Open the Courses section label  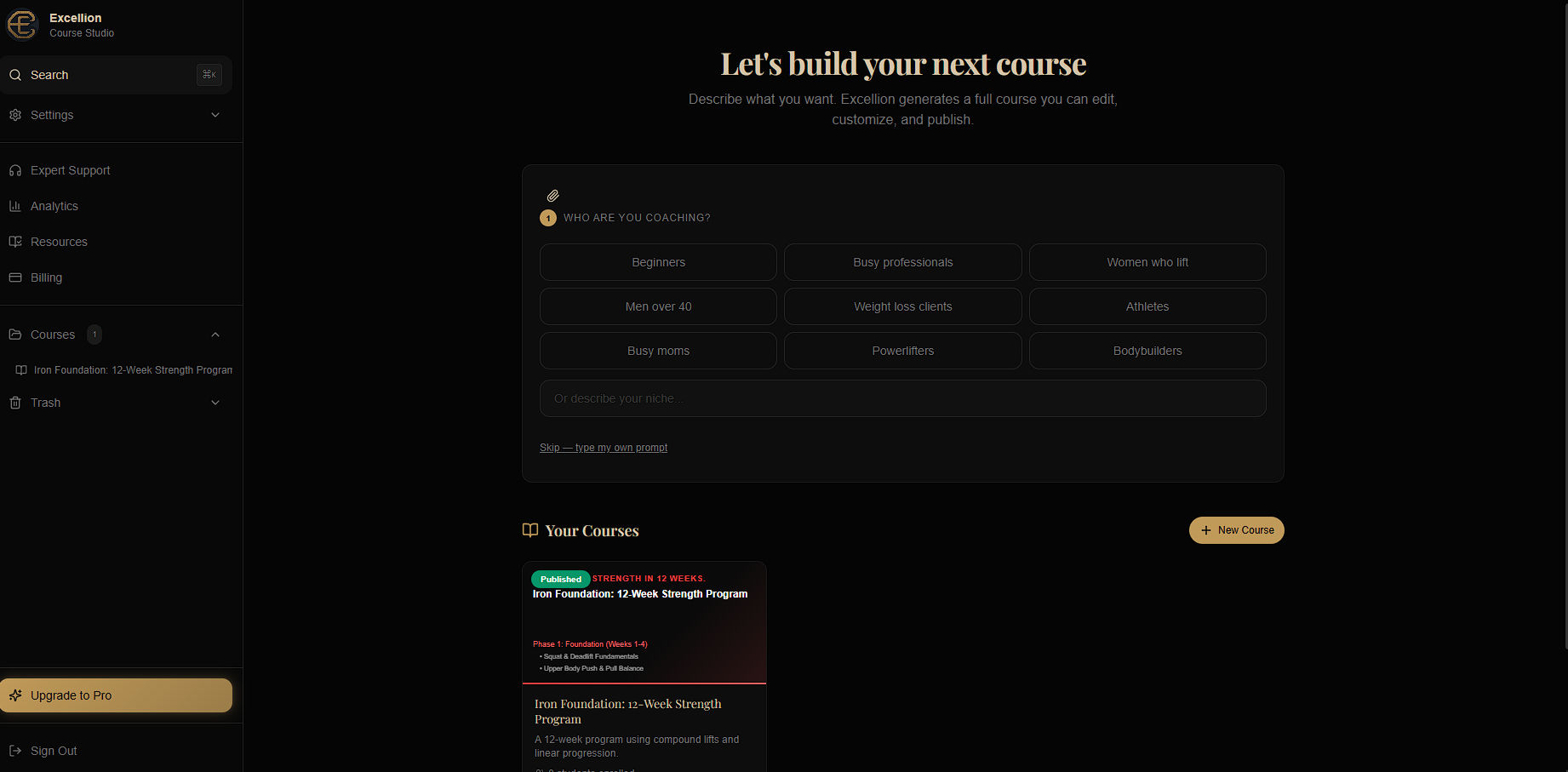point(53,335)
